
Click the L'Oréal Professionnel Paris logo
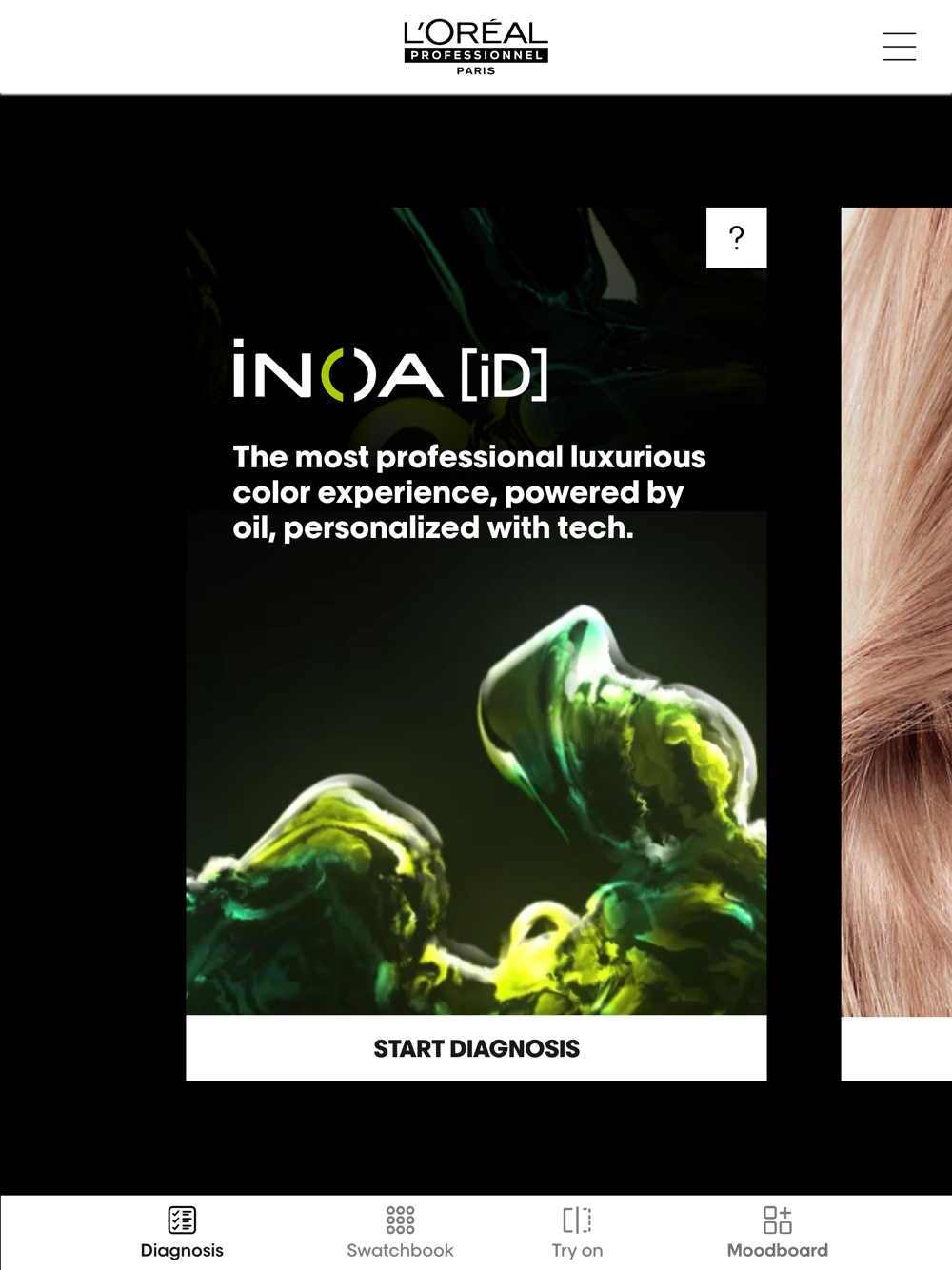coord(476,48)
